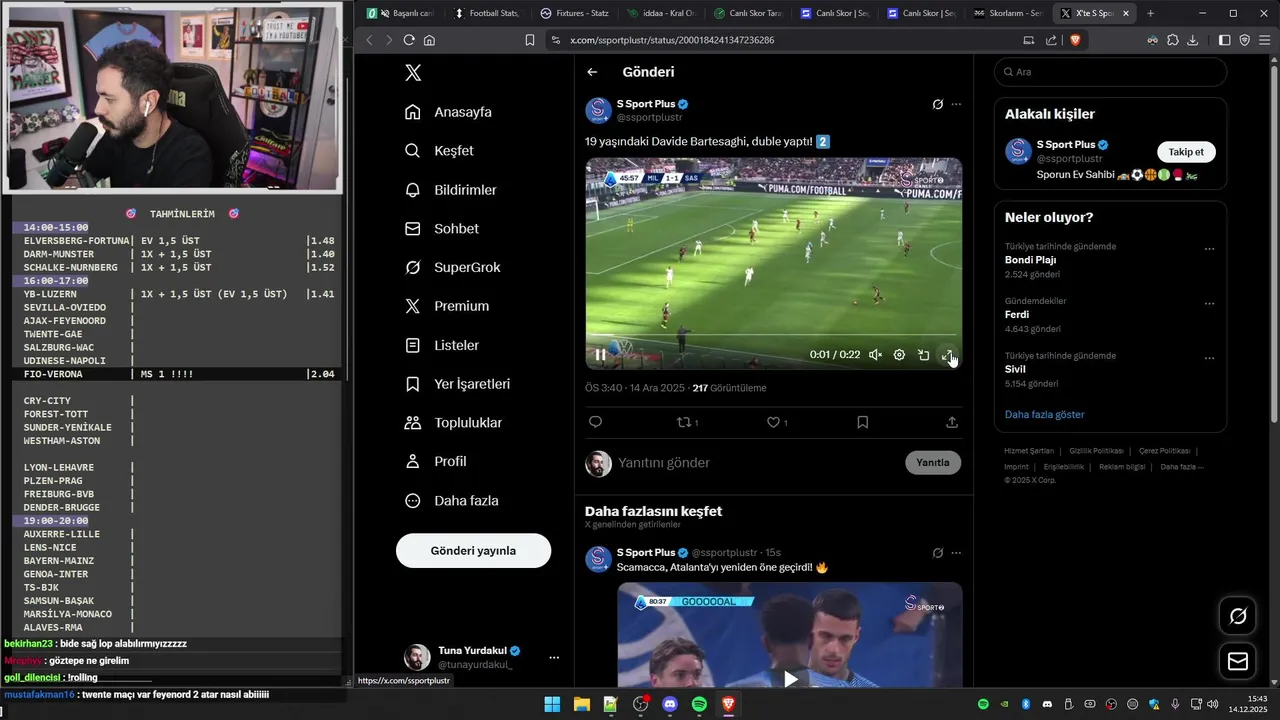
Task: Open Yer İşaretleri bookmarks
Action: pos(457,384)
